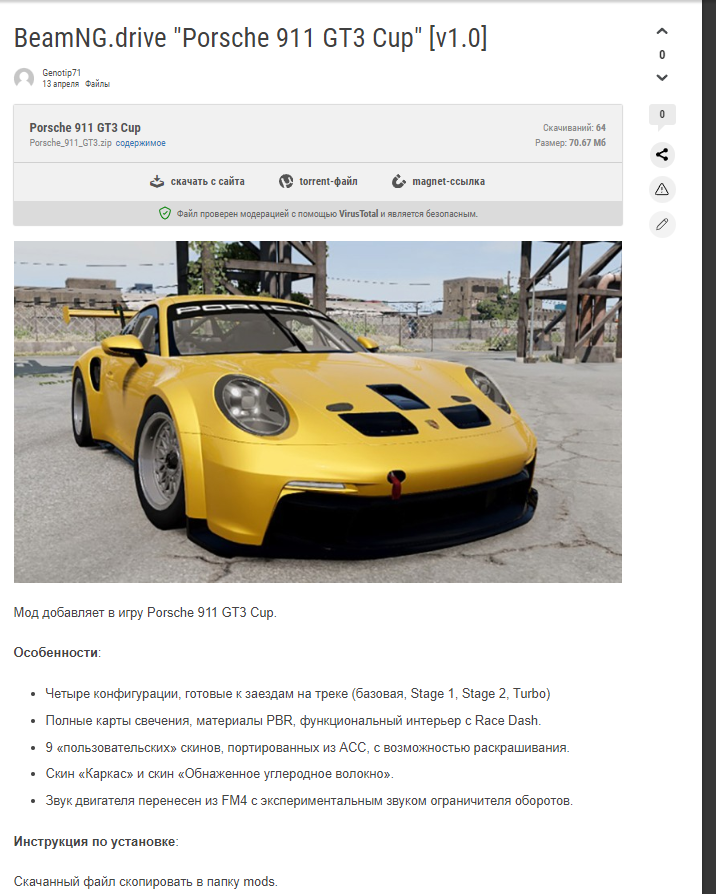Click the Скачиваний: 64 counter
The height and width of the screenshot is (894, 716).
pyautogui.click(x=574, y=128)
